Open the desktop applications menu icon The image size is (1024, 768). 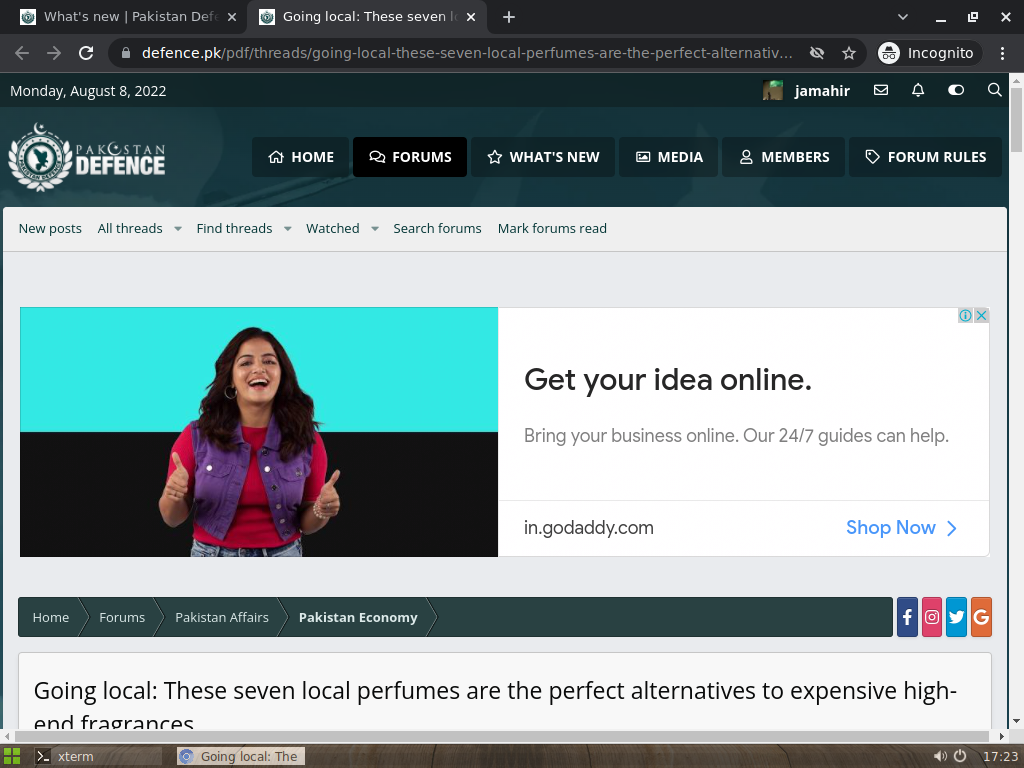tap(12, 756)
